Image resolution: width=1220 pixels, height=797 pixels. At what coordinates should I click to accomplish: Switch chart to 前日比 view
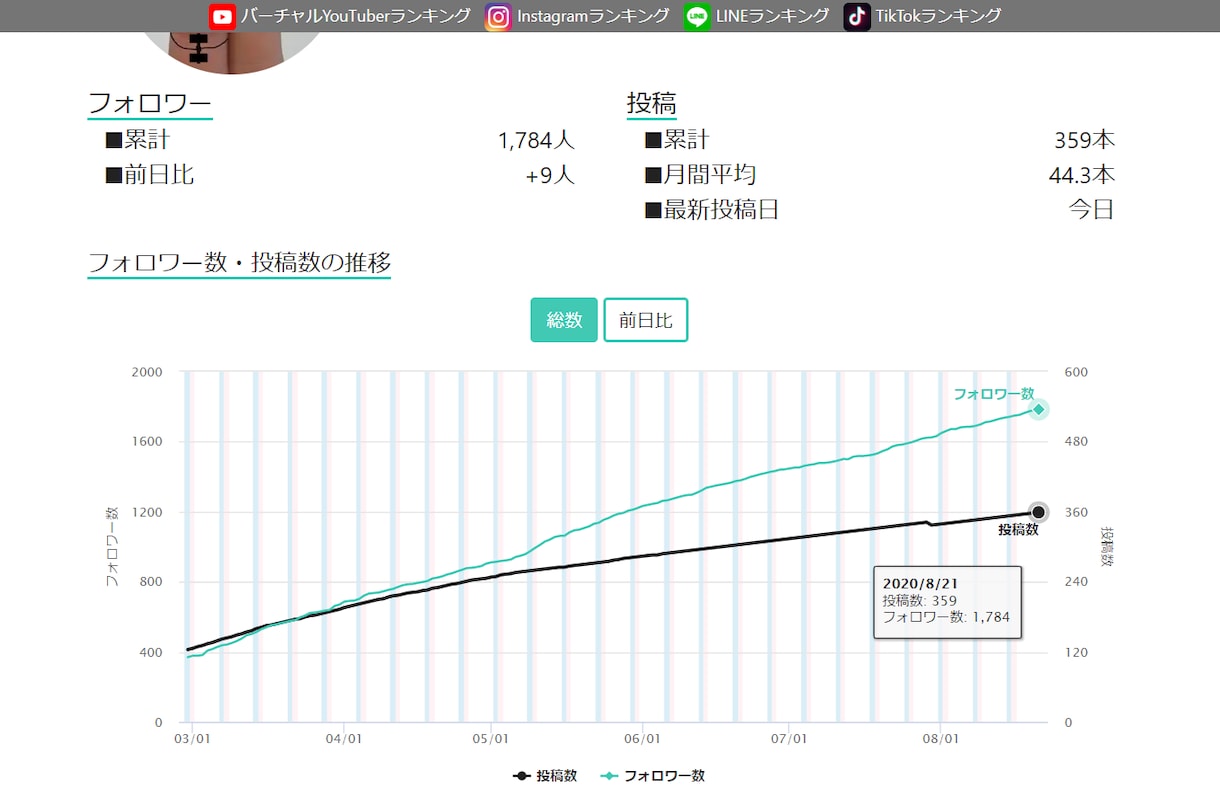[646, 320]
